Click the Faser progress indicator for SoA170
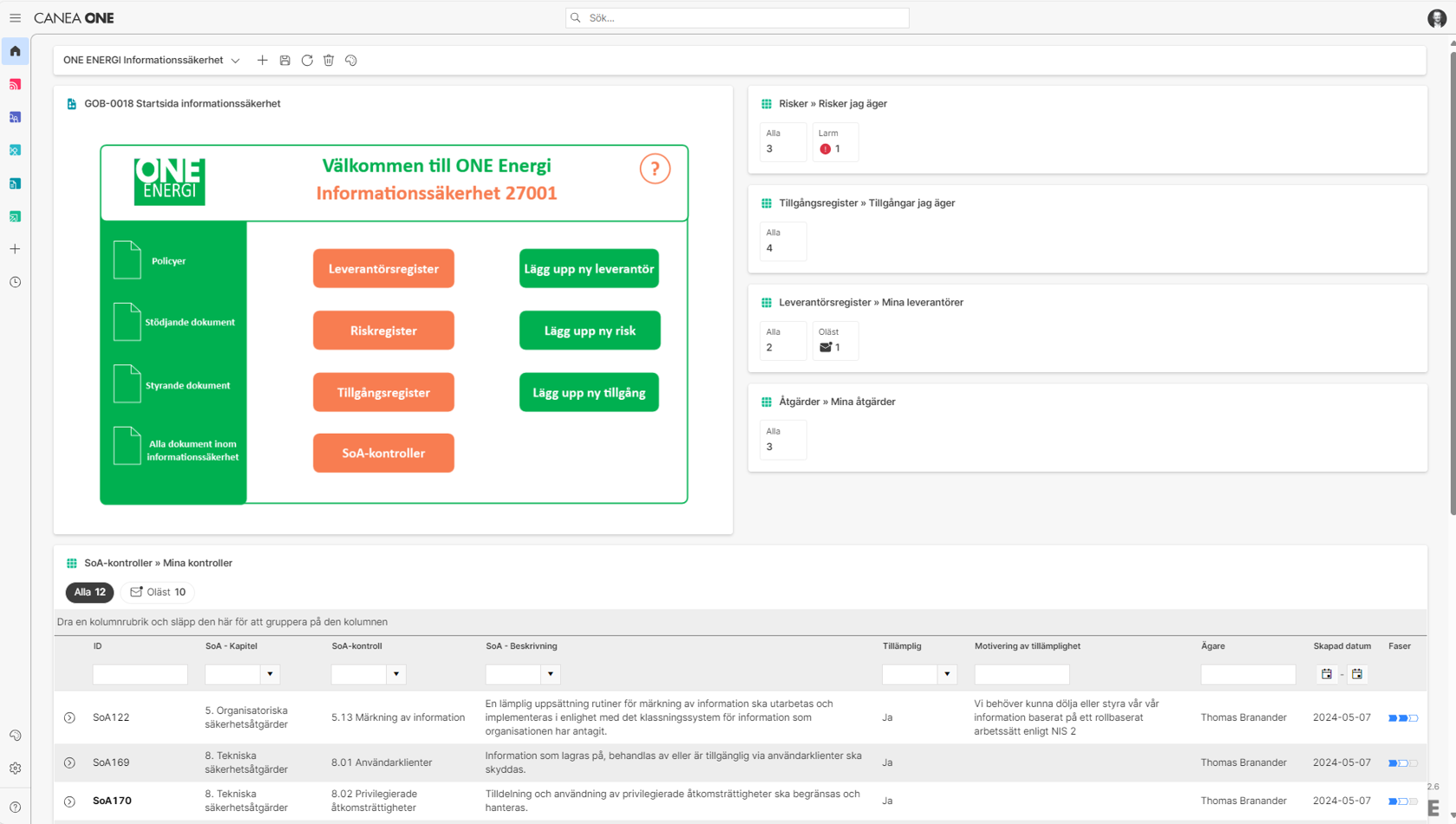The width and height of the screenshot is (1456, 824). click(x=1403, y=801)
